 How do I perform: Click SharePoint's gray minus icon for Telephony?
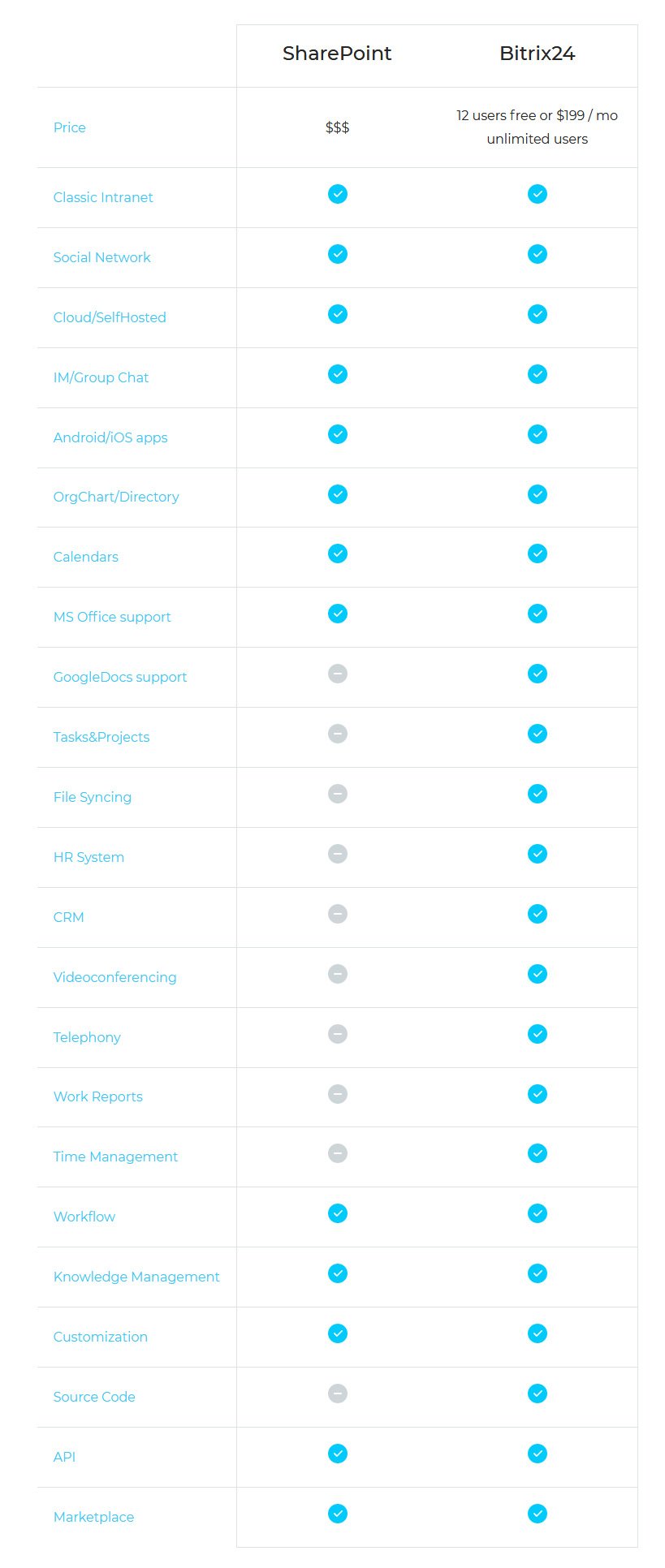338,1034
